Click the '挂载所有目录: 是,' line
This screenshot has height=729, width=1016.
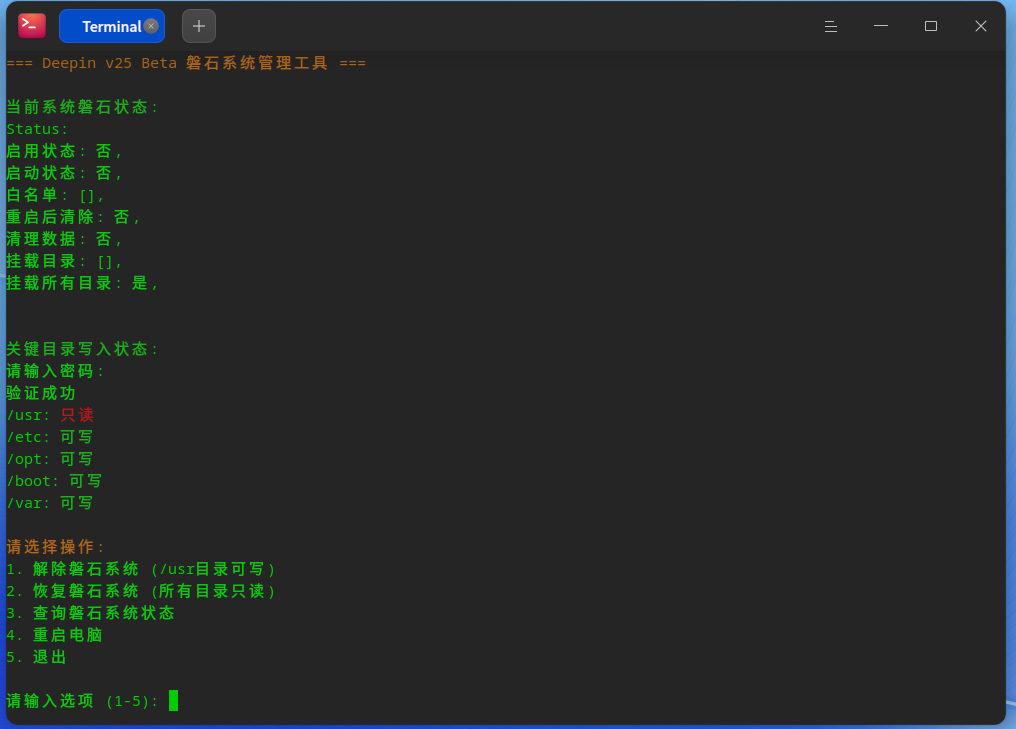coord(82,283)
